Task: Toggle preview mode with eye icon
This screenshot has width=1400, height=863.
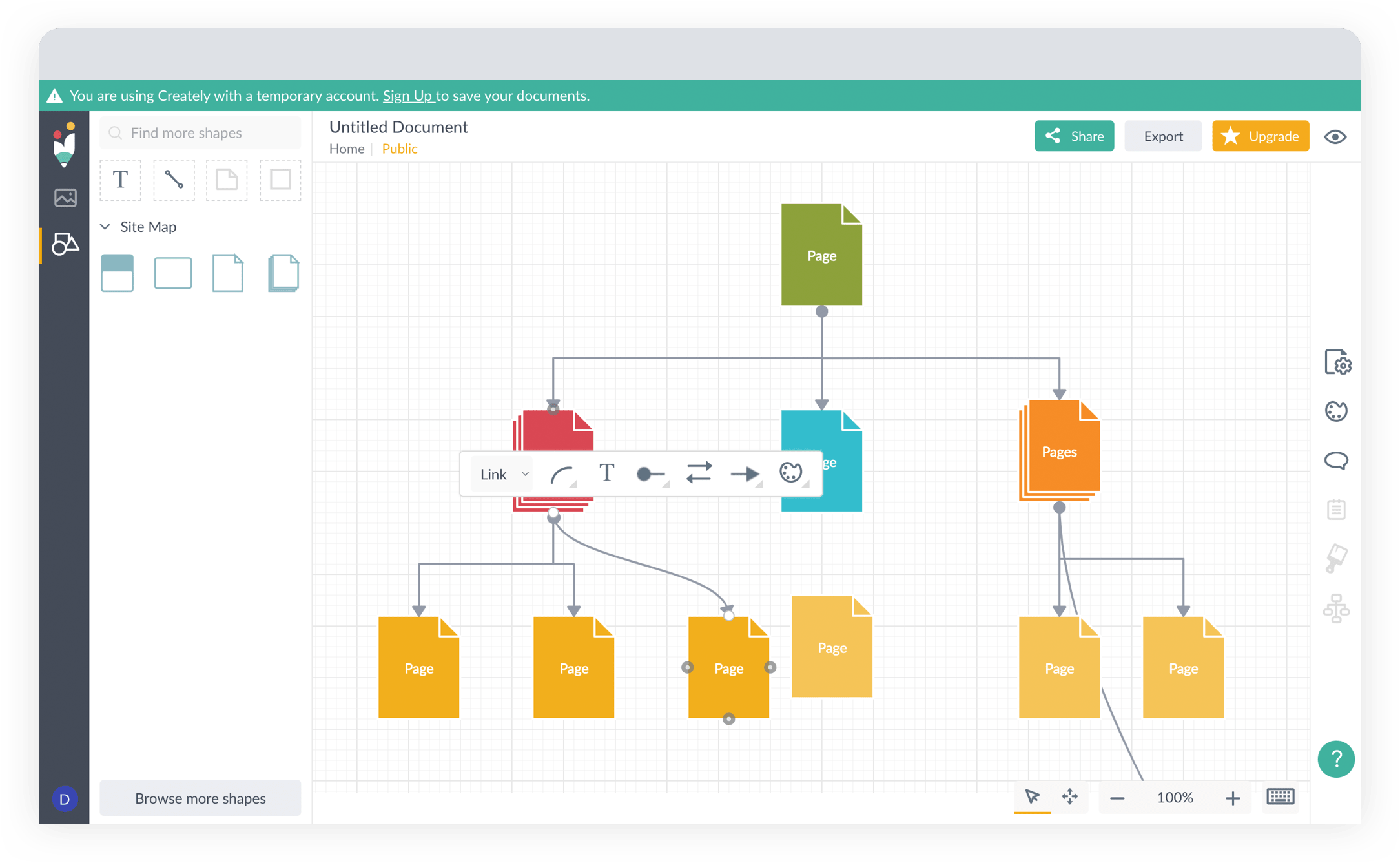Action: 1335,137
